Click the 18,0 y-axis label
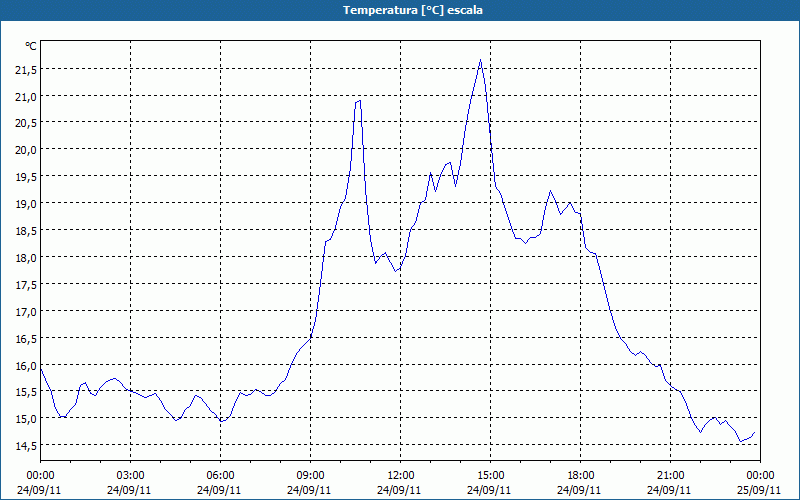This screenshot has width=800, height=500. tap(26, 258)
